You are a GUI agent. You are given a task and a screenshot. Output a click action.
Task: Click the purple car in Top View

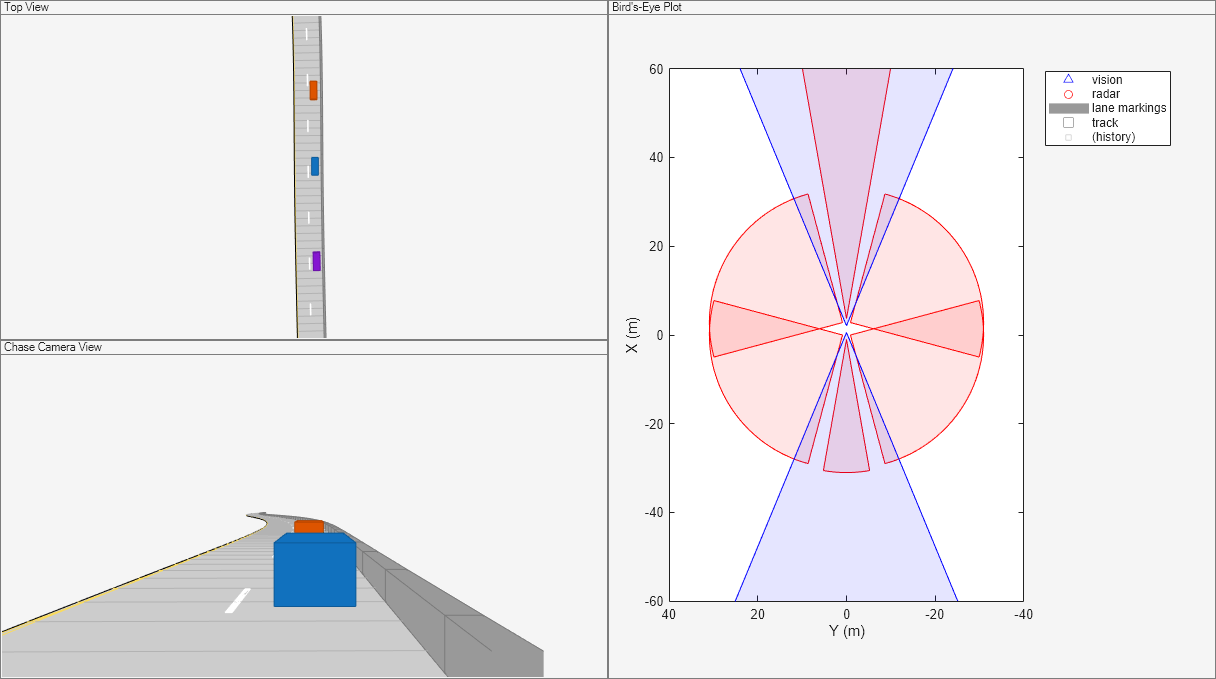click(x=317, y=261)
